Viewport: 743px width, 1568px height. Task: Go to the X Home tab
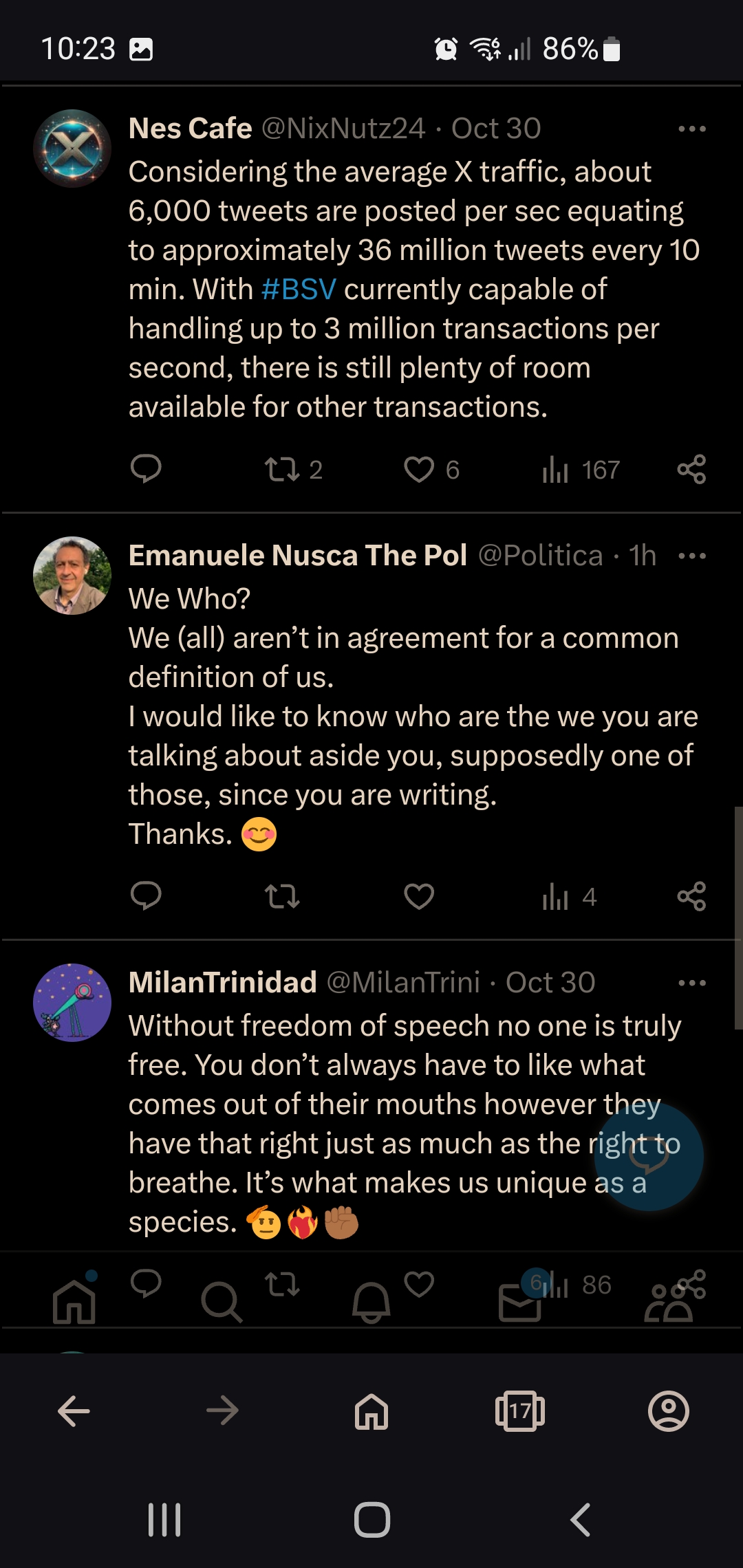tap(74, 1301)
